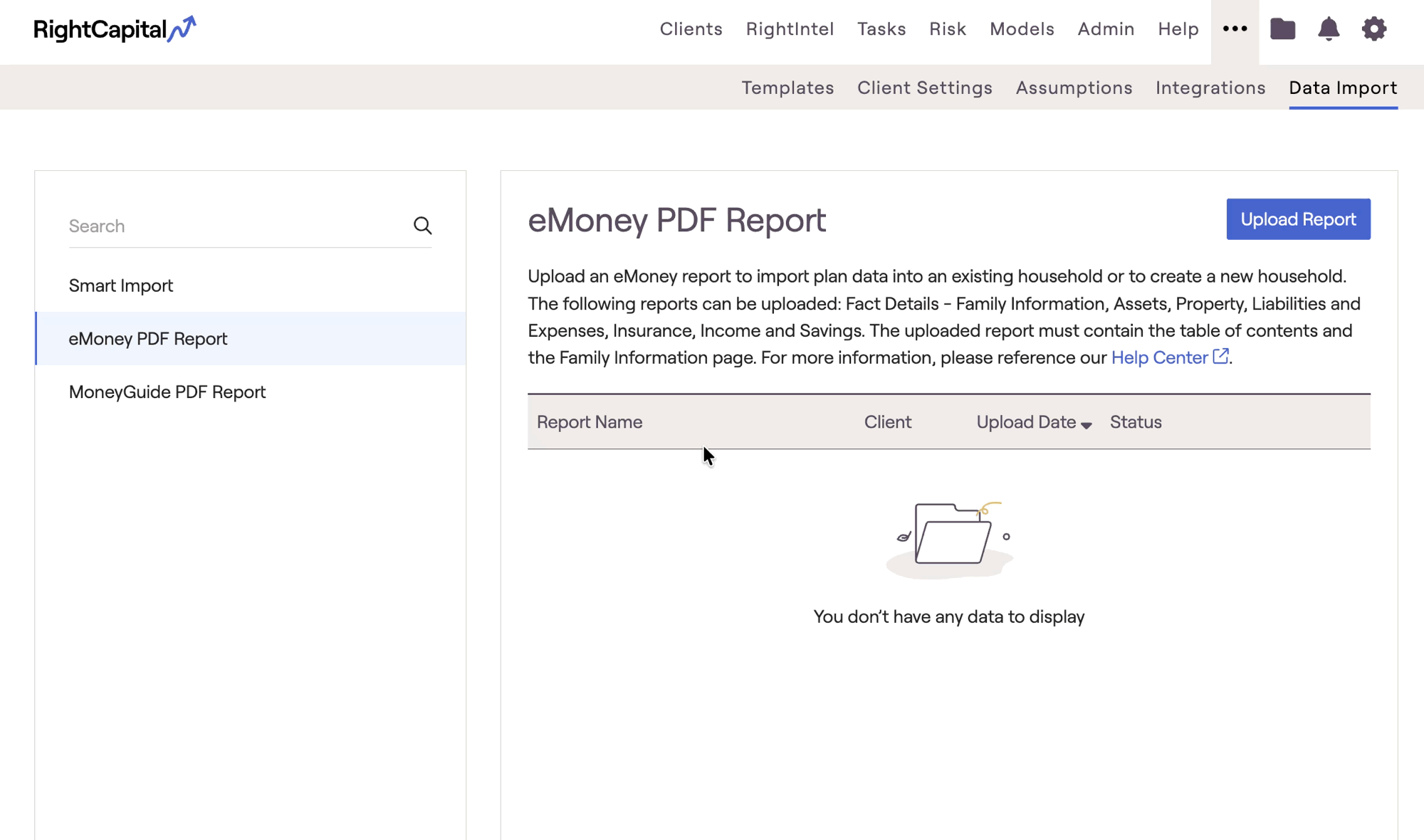Click the external link icon beside Help Center

(x=1220, y=357)
